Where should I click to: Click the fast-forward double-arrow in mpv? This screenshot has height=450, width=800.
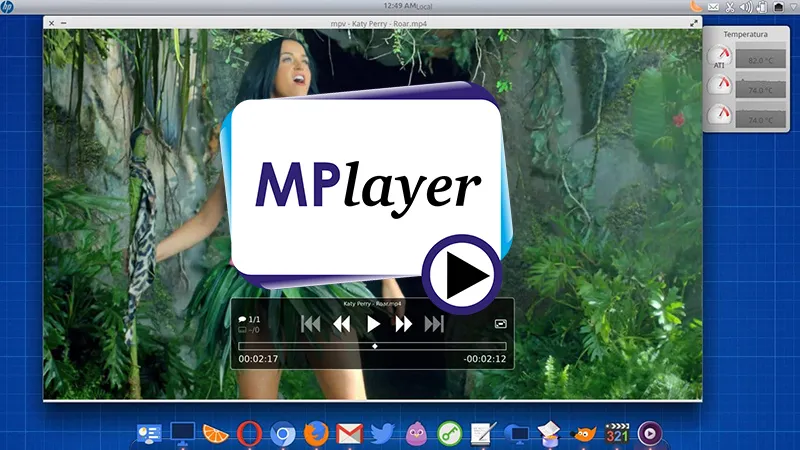click(x=403, y=324)
